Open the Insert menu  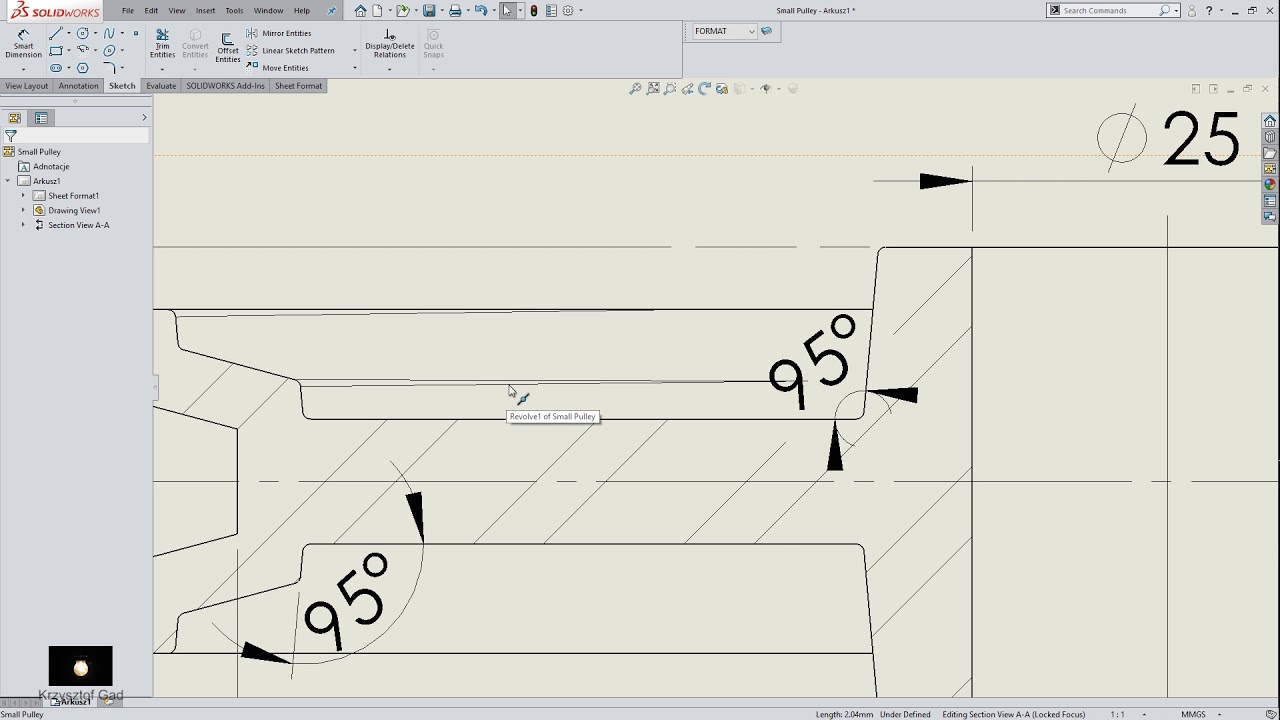pos(205,10)
